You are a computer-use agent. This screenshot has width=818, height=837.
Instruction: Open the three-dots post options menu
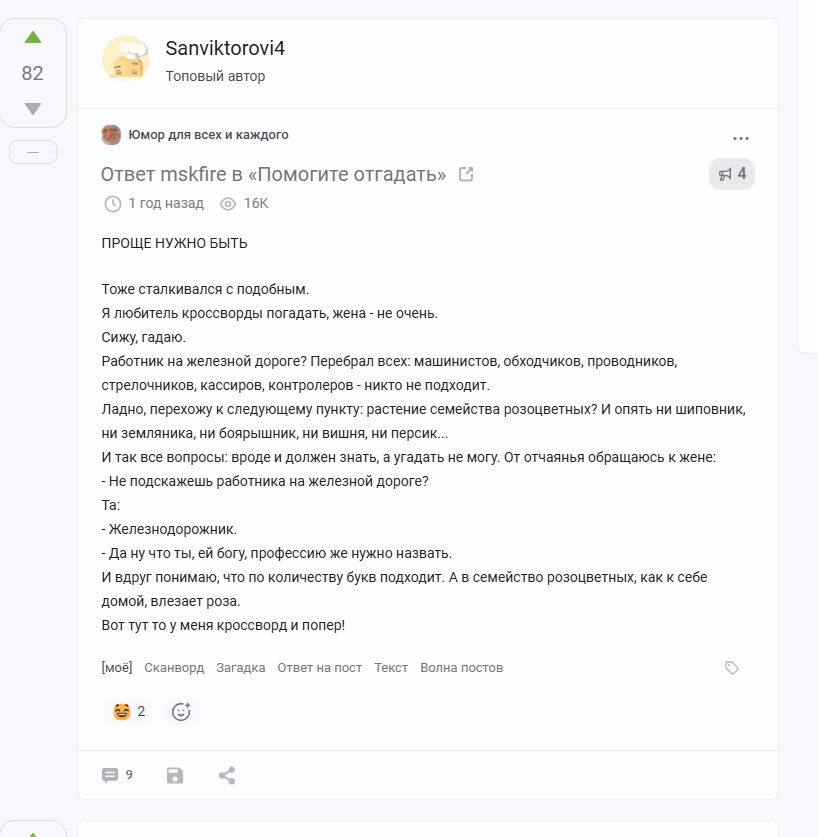(x=741, y=138)
